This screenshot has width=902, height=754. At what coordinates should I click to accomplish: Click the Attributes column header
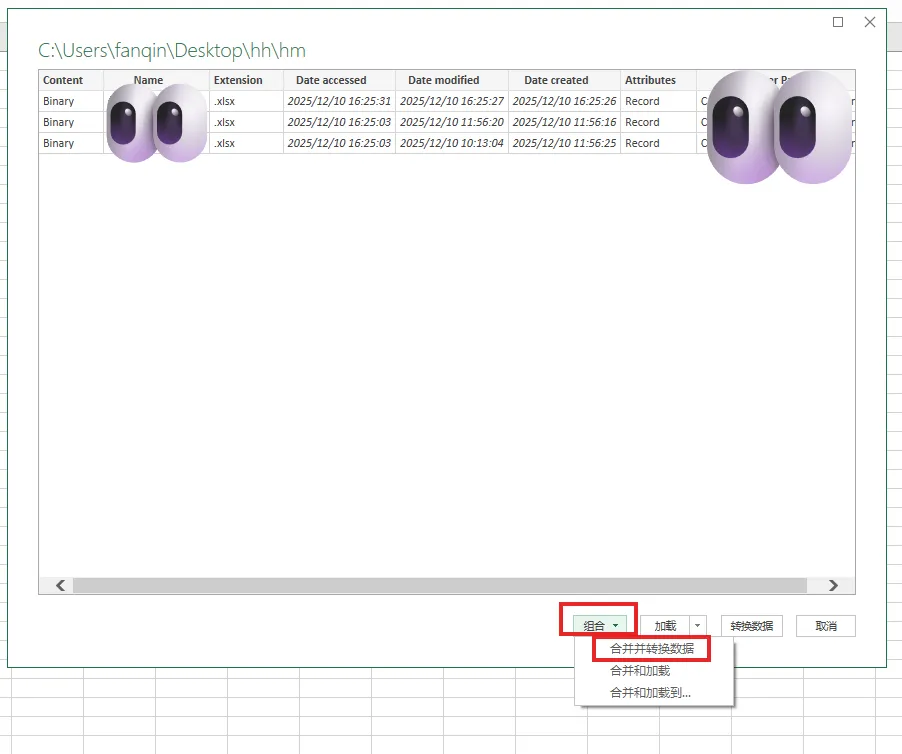pyautogui.click(x=658, y=80)
